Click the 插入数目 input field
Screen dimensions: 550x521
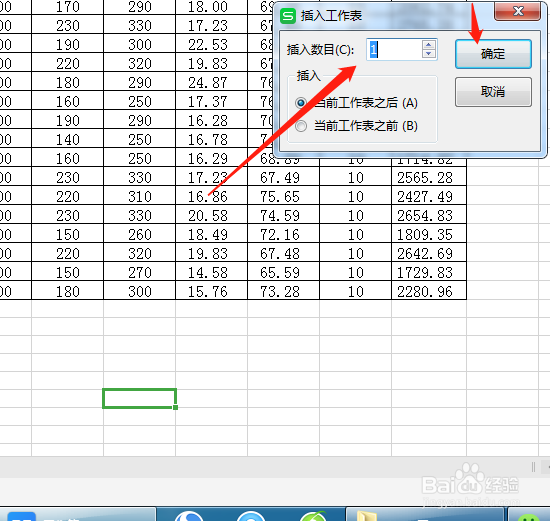pyautogui.click(x=394, y=49)
